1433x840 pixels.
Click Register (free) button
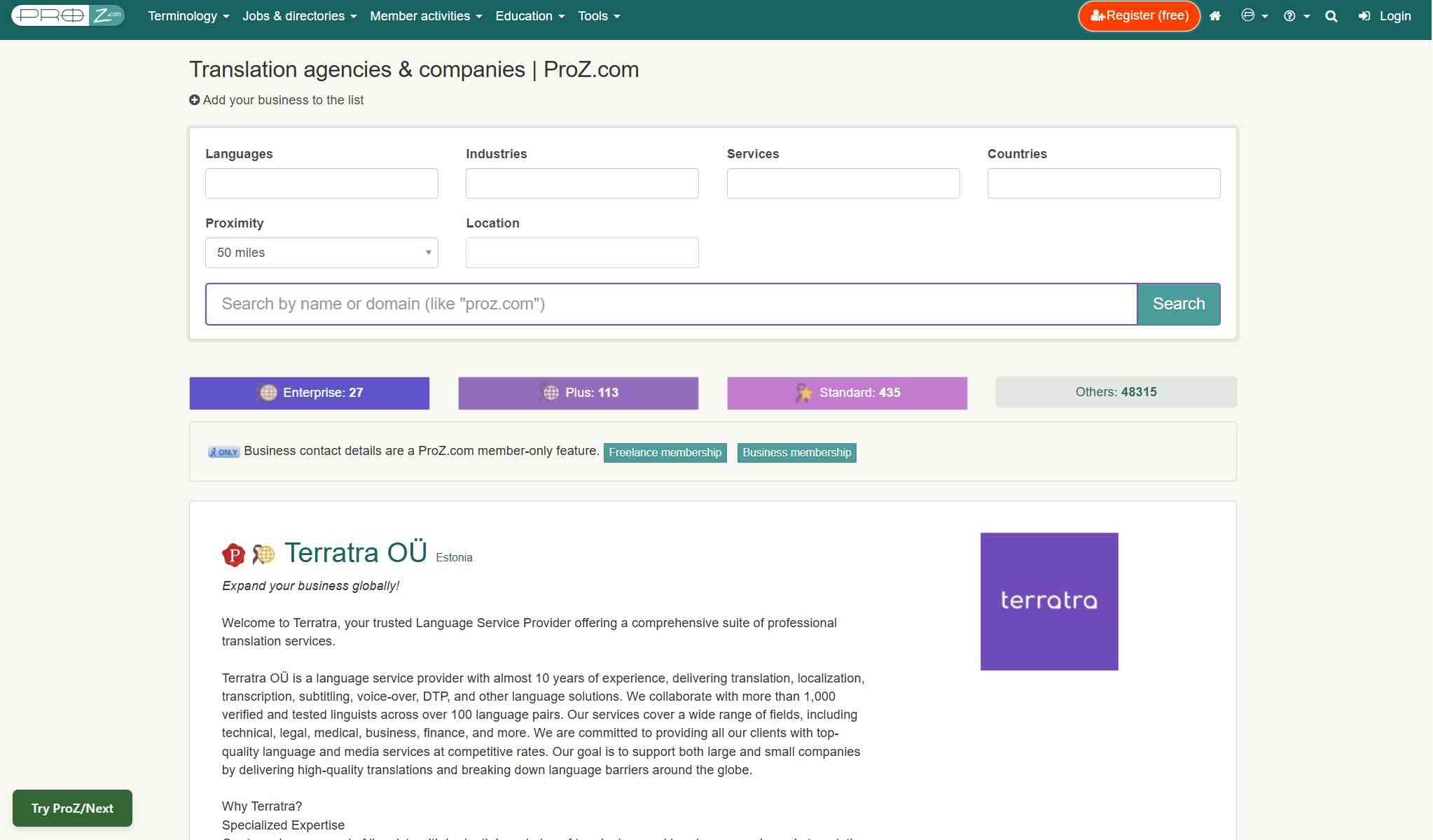[x=1139, y=16]
